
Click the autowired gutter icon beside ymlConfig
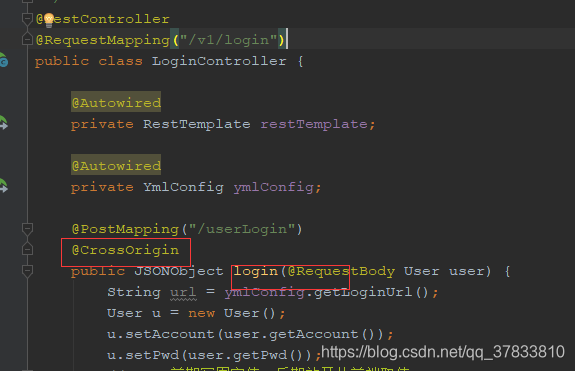pos(3,186)
